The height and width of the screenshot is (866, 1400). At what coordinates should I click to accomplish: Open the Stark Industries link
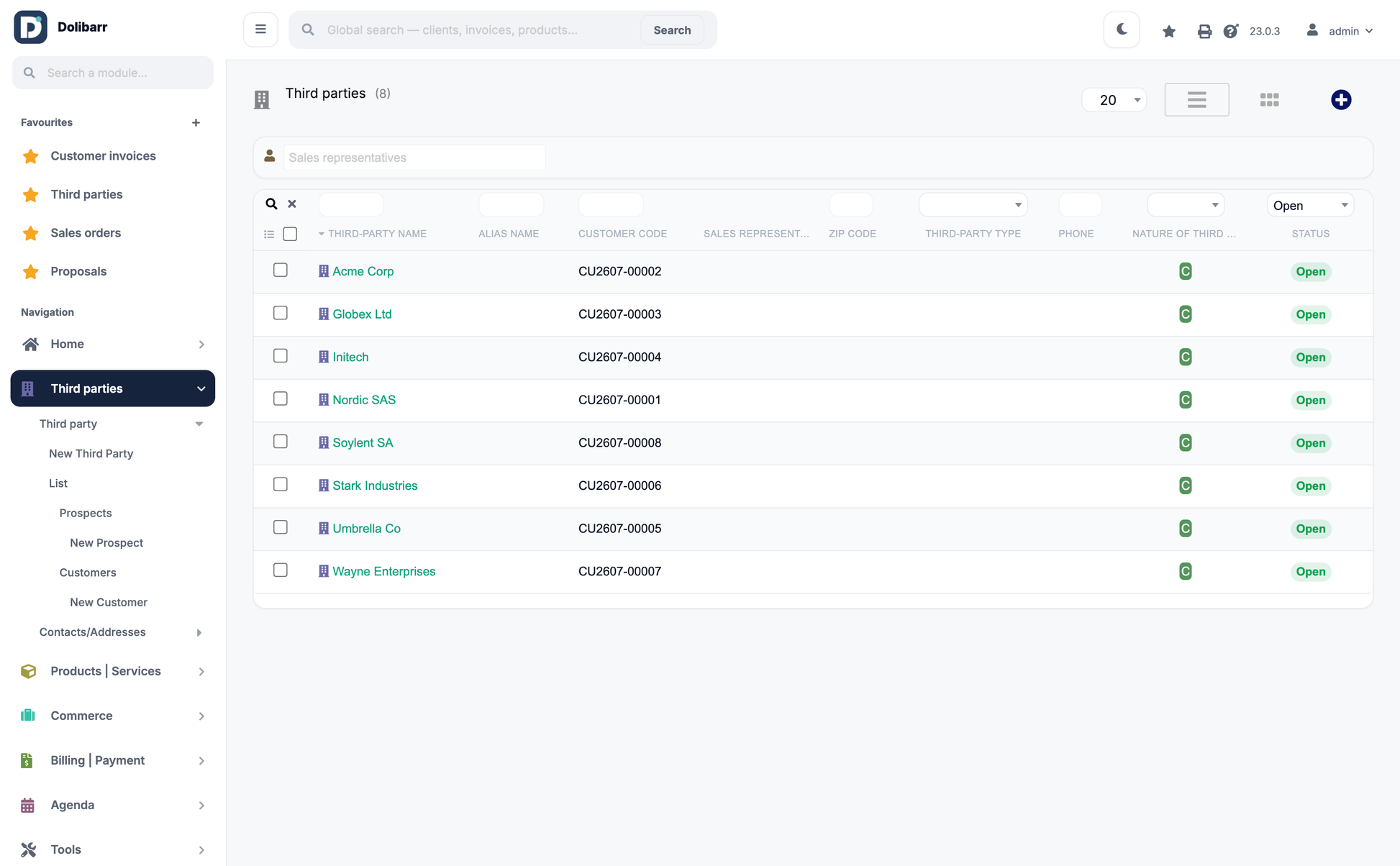tap(375, 486)
